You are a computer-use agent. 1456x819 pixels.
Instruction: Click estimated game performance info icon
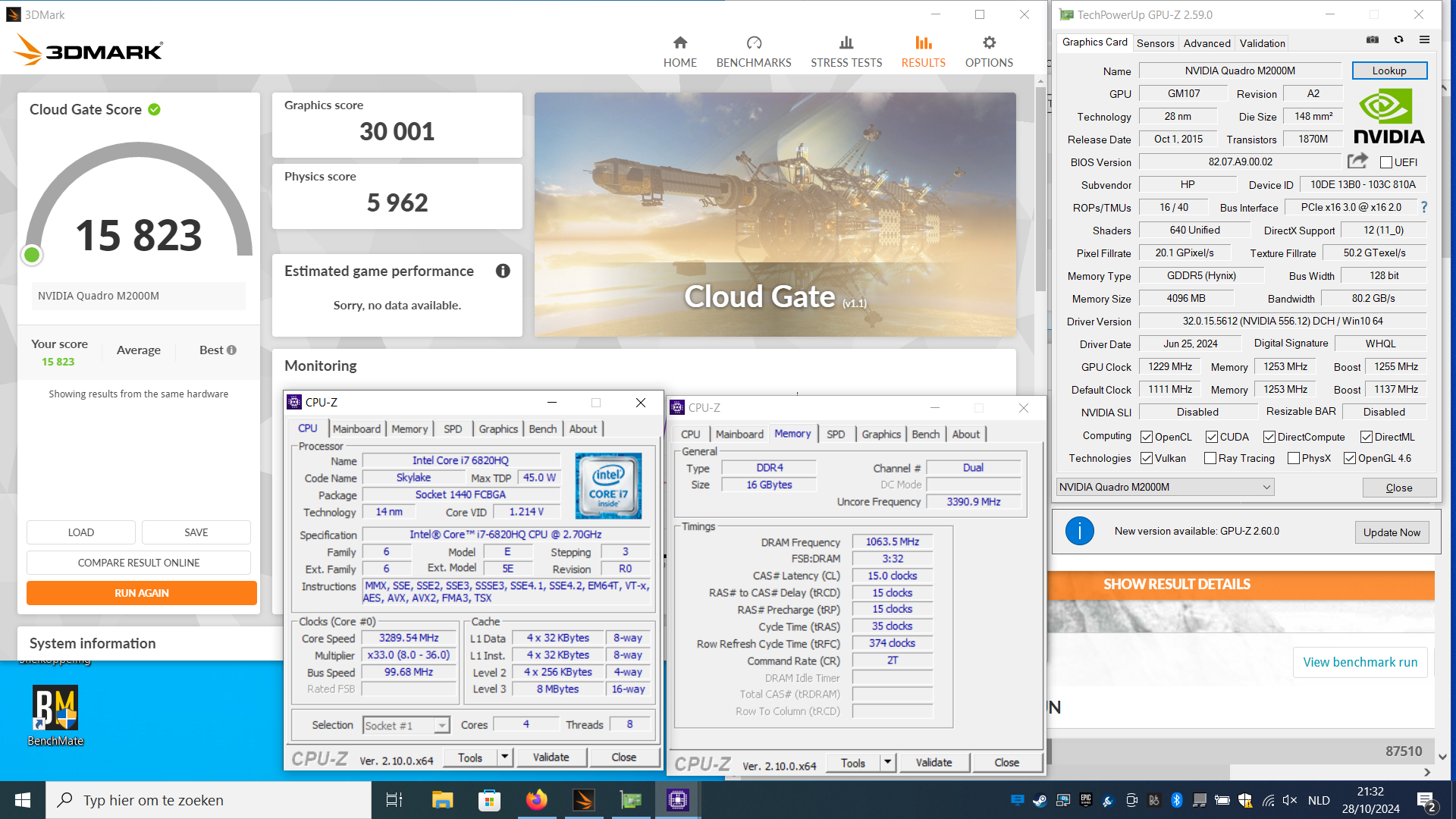503,271
